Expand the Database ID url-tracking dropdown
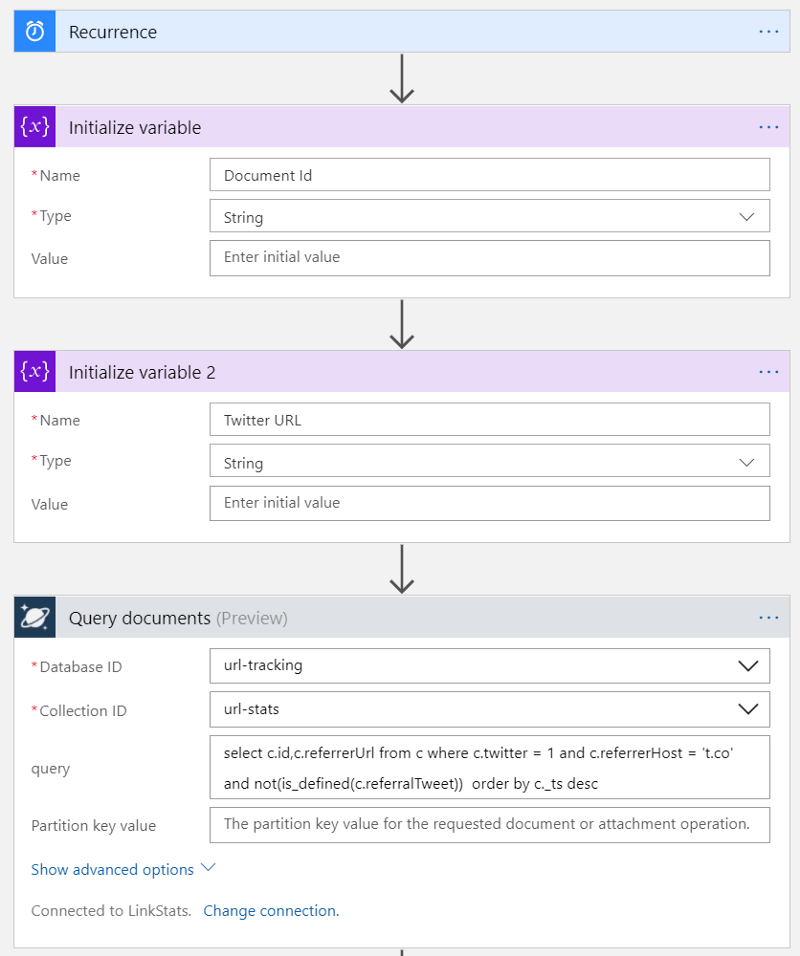Image resolution: width=800 pixels, height=956 pixels. pos(746,665)
